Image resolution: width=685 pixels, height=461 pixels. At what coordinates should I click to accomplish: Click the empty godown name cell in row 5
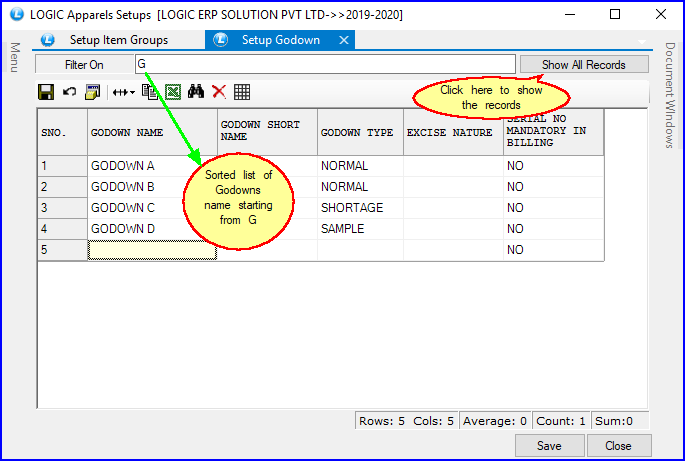(152, 250)
